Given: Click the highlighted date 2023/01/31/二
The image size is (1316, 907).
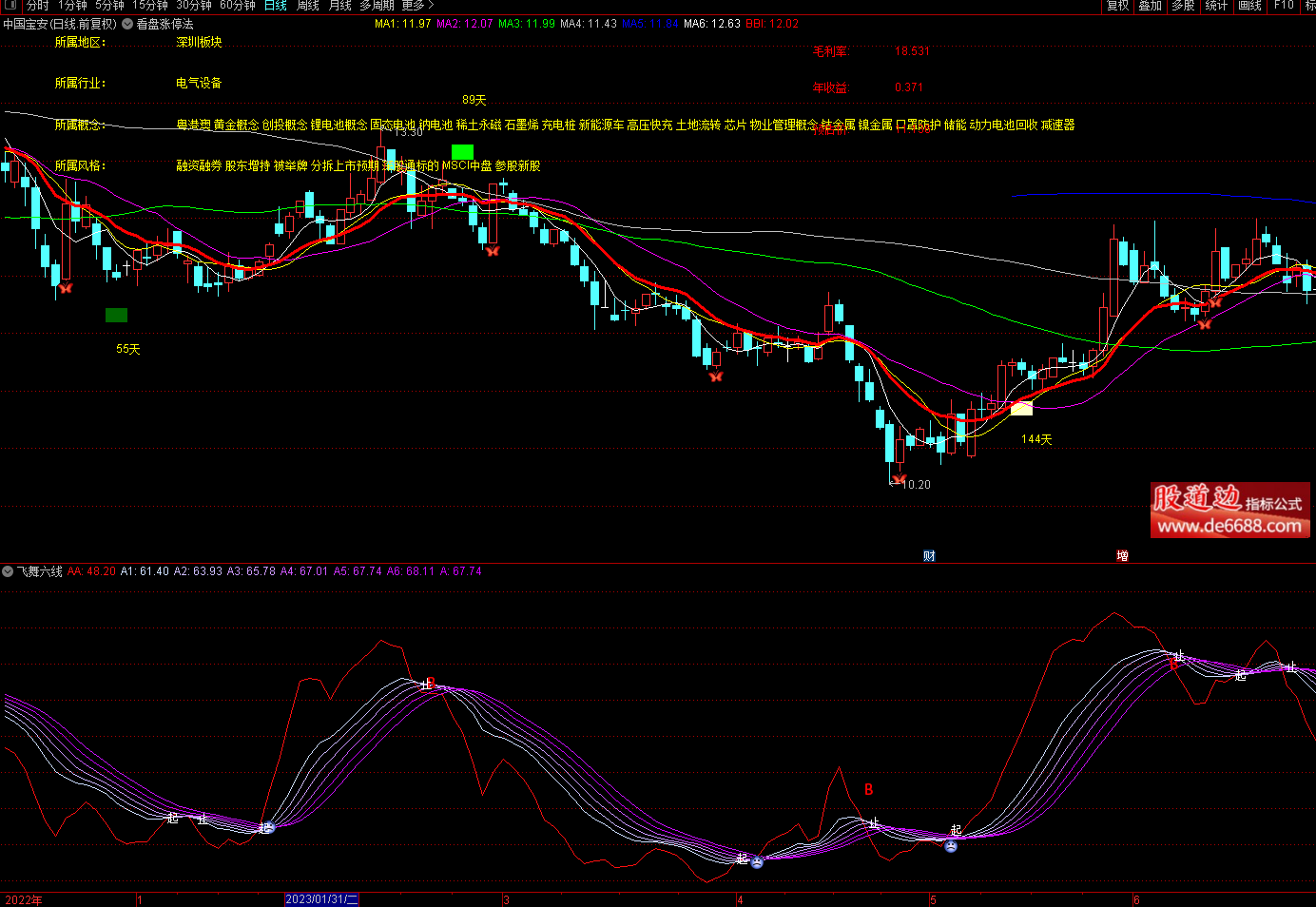Looking at the screenshot, I should pyautogui.click(x=322, y=899).
